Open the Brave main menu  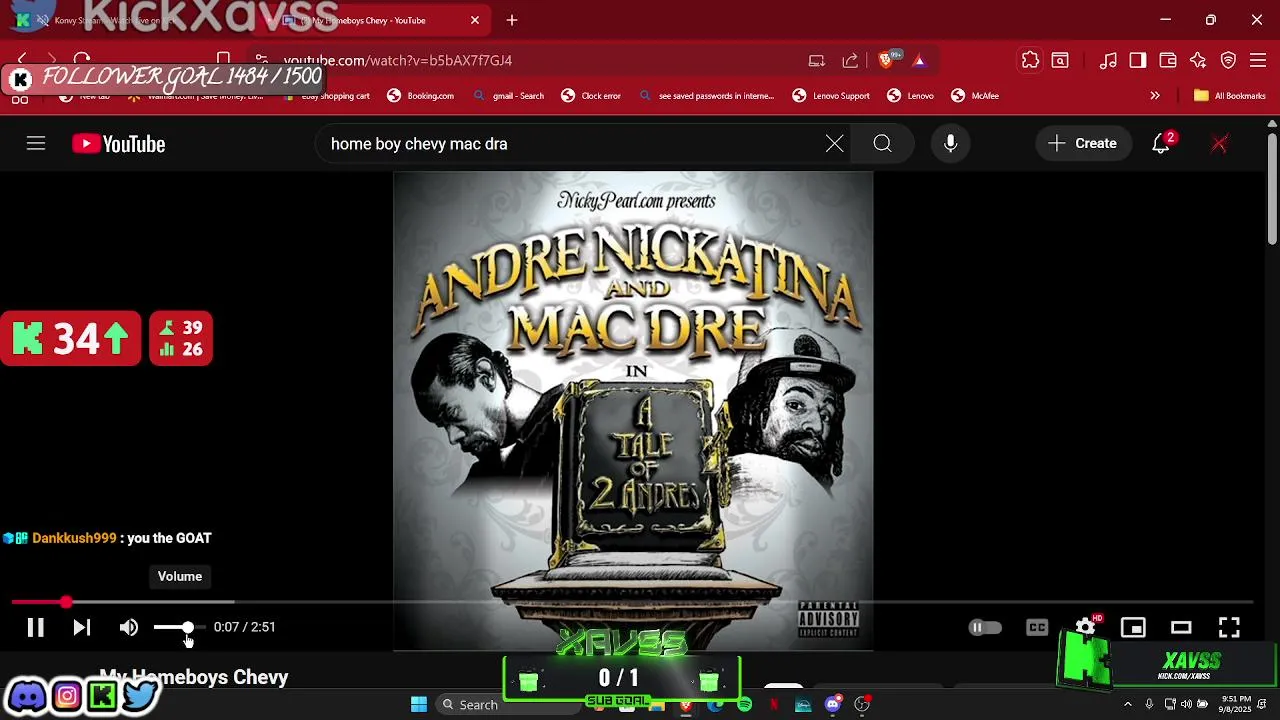point(1259,60)
